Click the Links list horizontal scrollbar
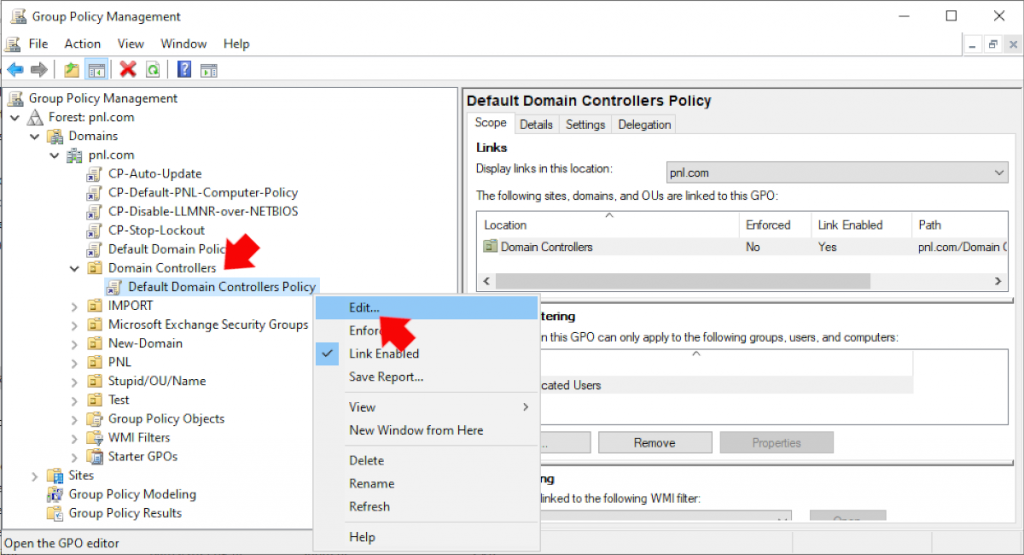The height and width of the screenshot is (555, 1024). pyautogui.click(x=743, y=281)
